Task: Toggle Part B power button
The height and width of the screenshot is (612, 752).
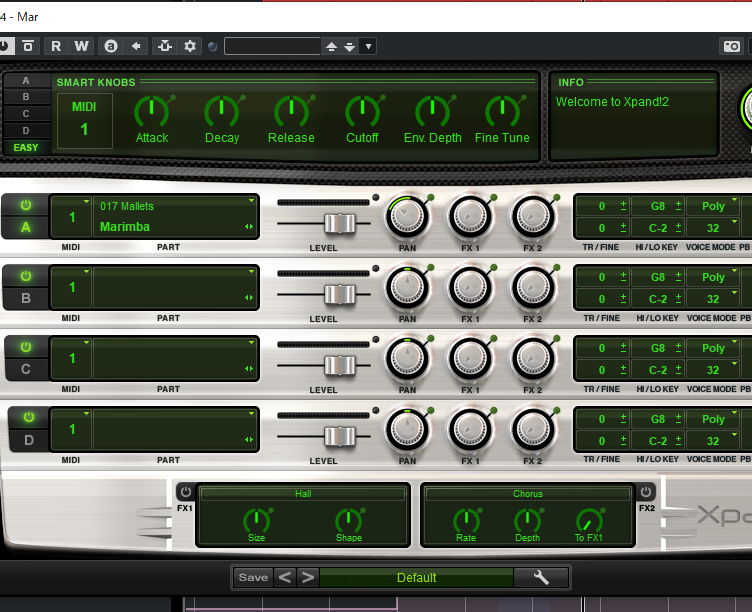Action: [x=26, y=276]
